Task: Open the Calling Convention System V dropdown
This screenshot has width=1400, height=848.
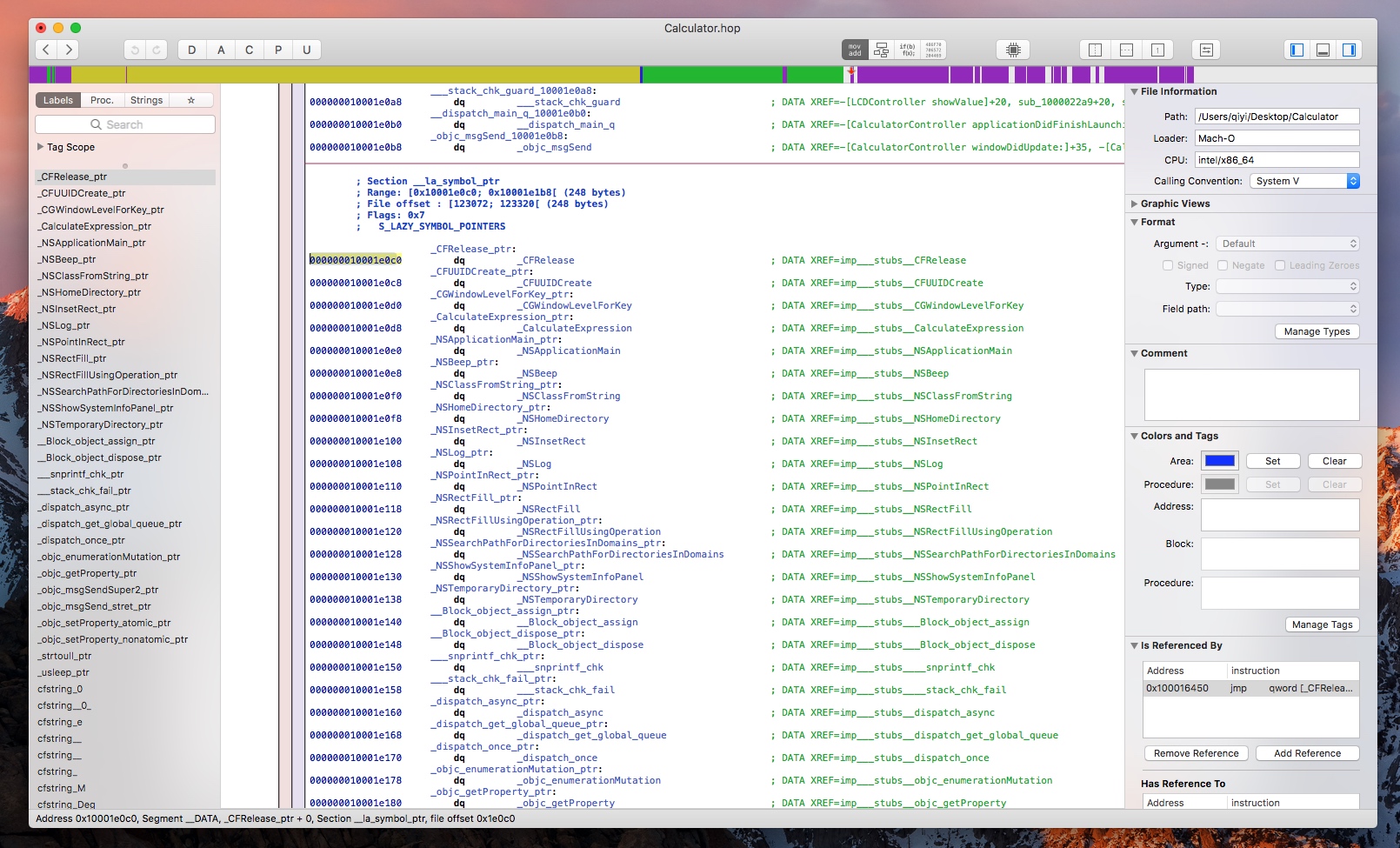Action: [x=1304, y=181]
